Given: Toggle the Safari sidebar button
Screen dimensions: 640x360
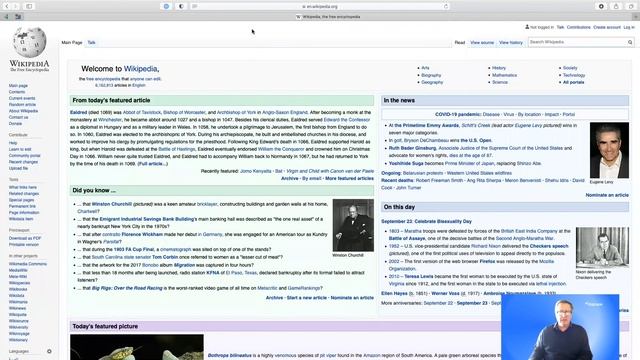Looking at the screenshot, I should (x=29, y=6).
